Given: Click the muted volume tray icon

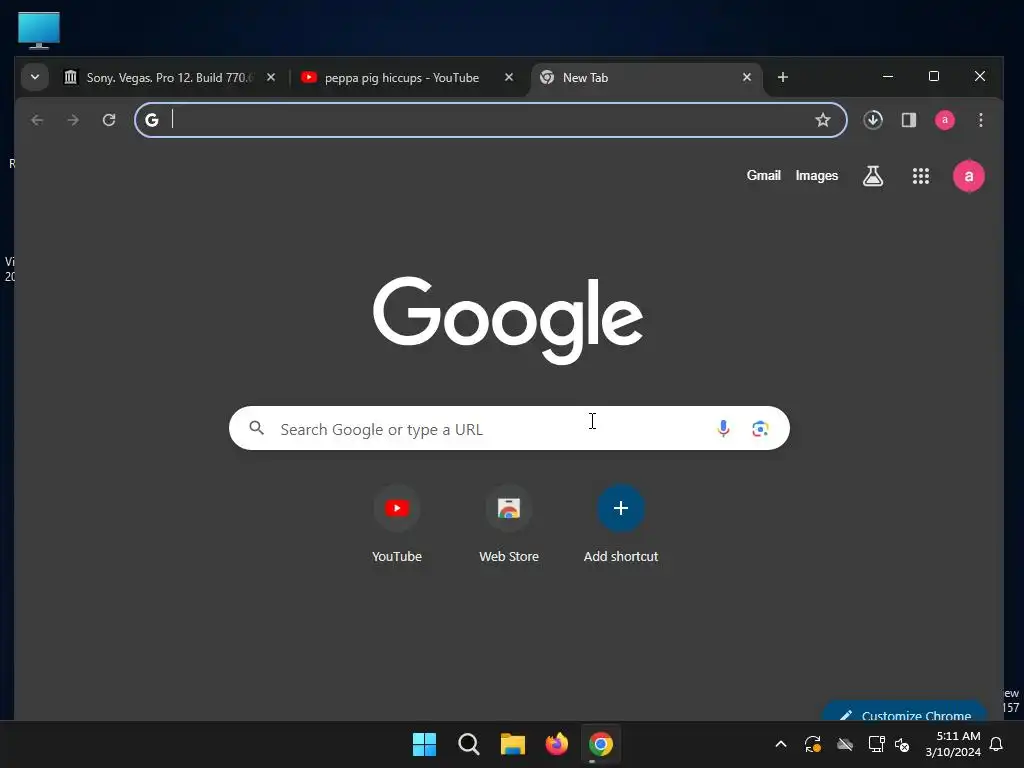Looking at the screenshot, I should [902, 744].
